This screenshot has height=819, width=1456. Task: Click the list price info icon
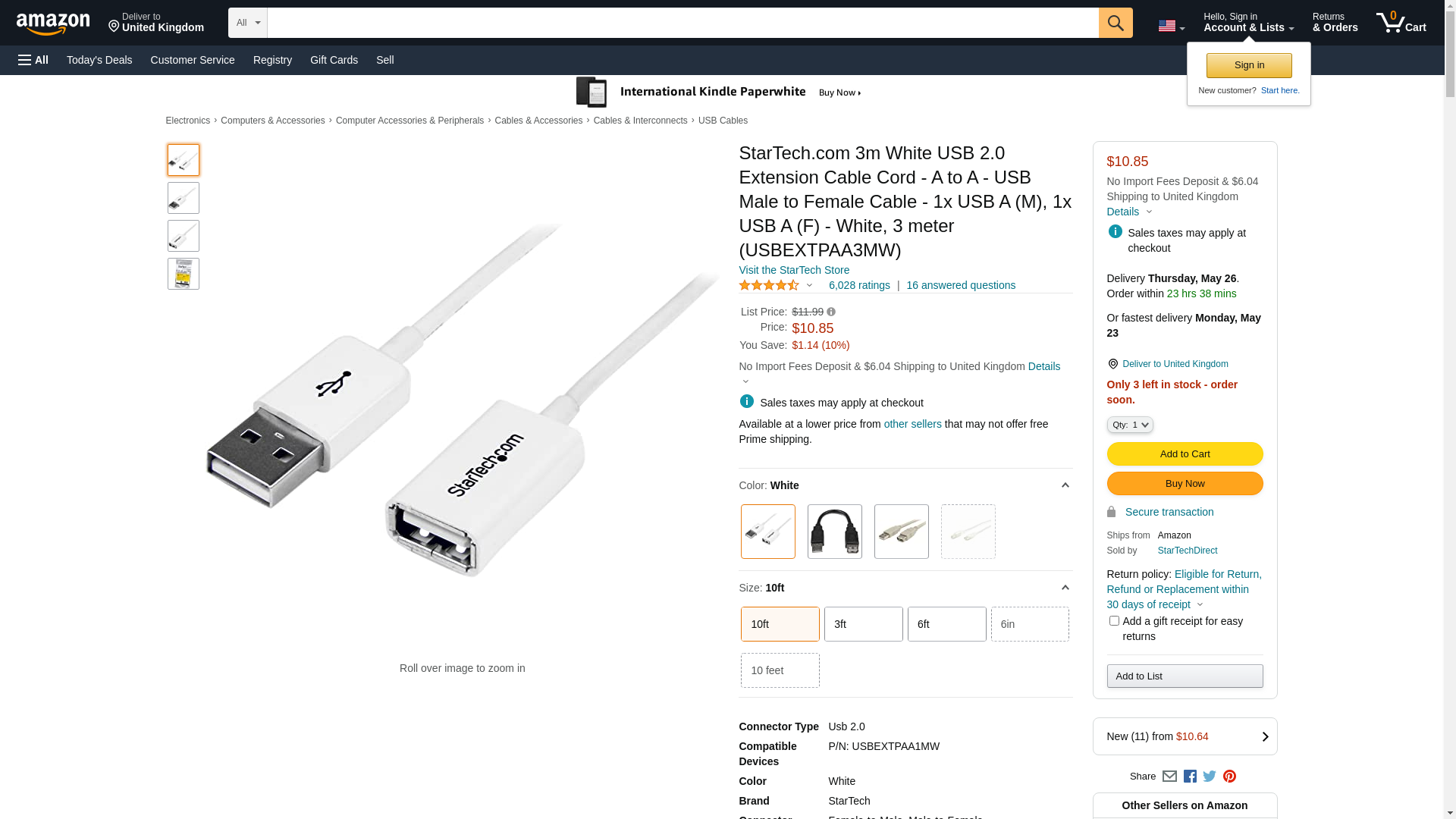click(831, 312)
